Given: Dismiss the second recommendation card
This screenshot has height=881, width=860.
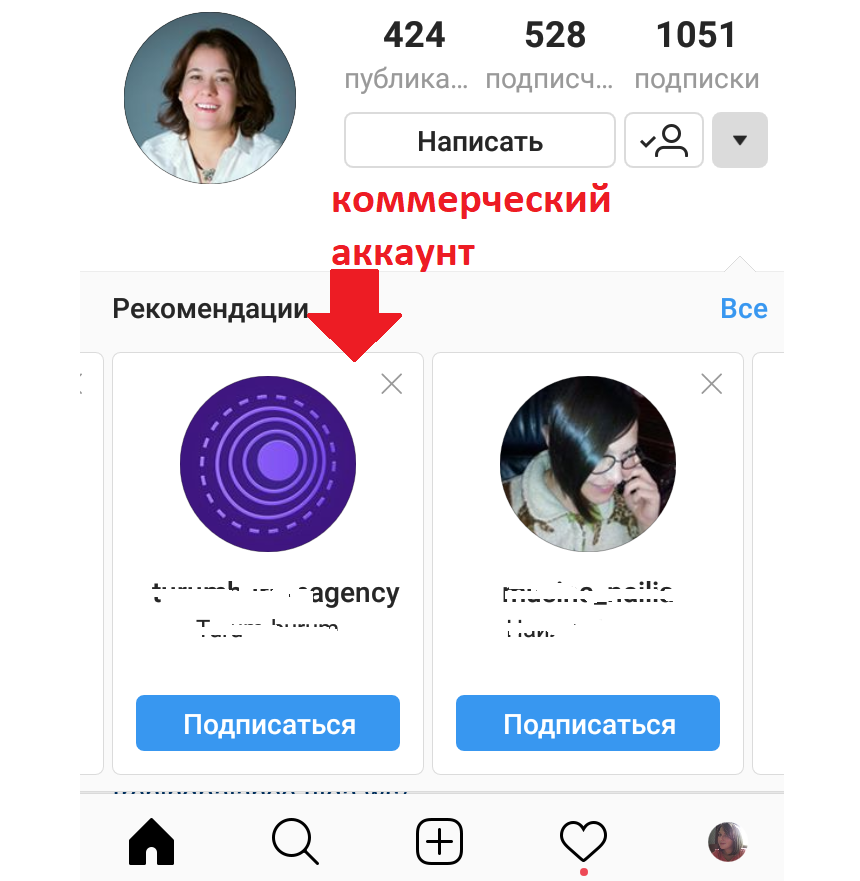Looking at the screenshot, I should [712, 384].
